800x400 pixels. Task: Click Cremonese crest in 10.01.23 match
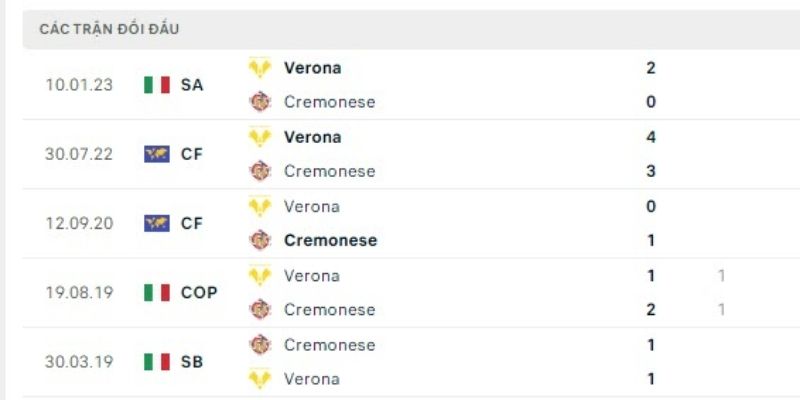coord(260,101)
